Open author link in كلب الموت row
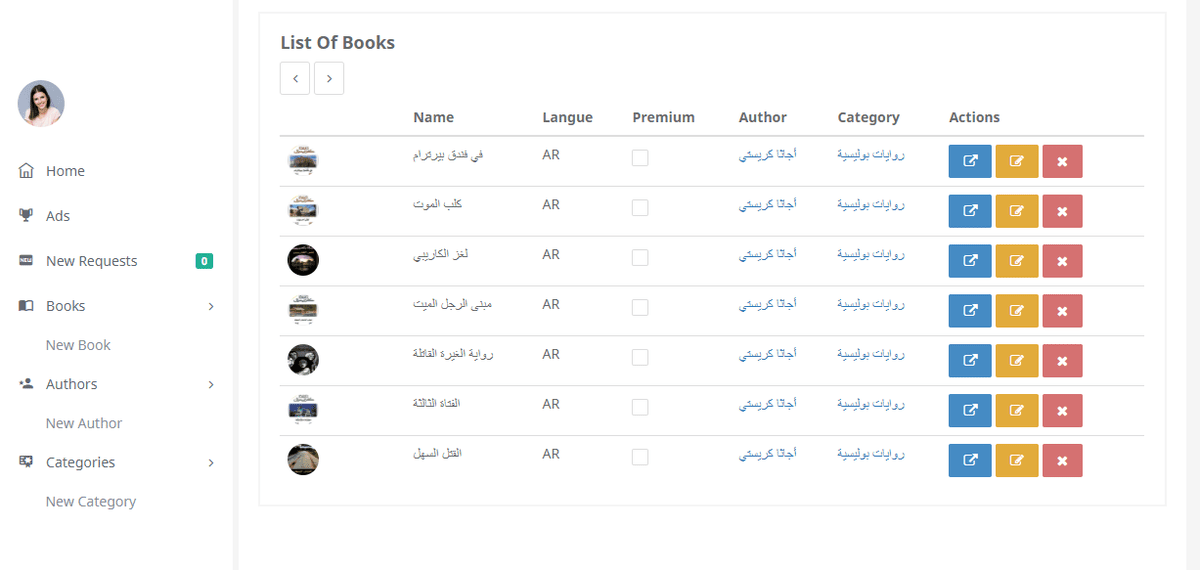The width and height of the screenshot is (1200, 570). pos(768,206)
